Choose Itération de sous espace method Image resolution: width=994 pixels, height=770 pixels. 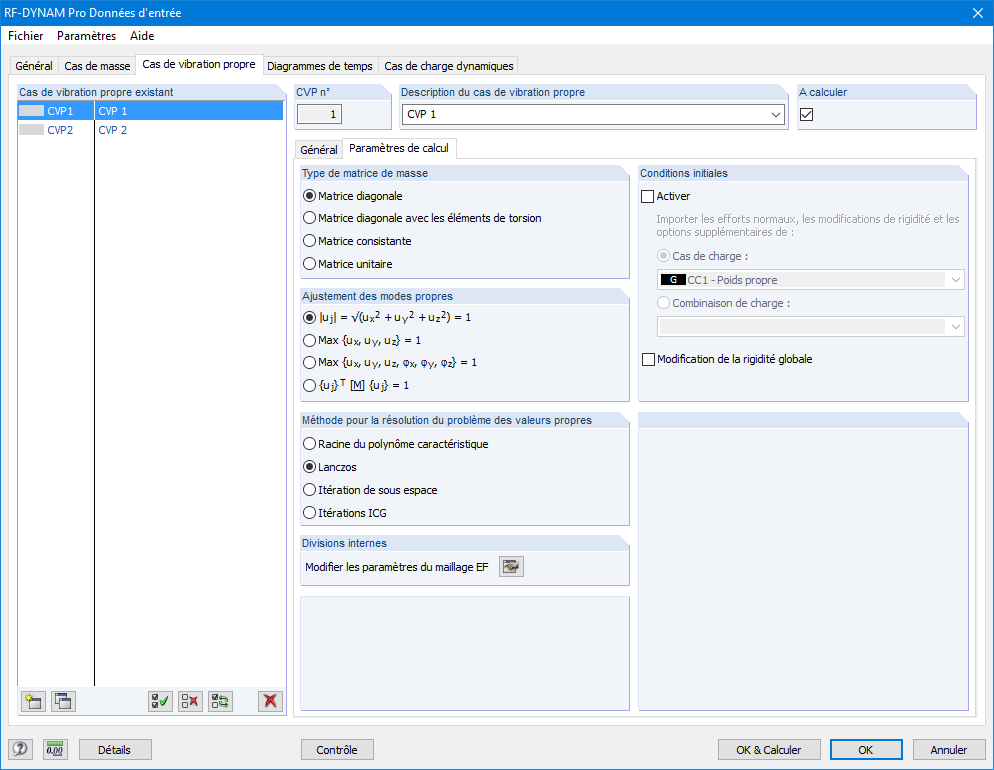370,490
